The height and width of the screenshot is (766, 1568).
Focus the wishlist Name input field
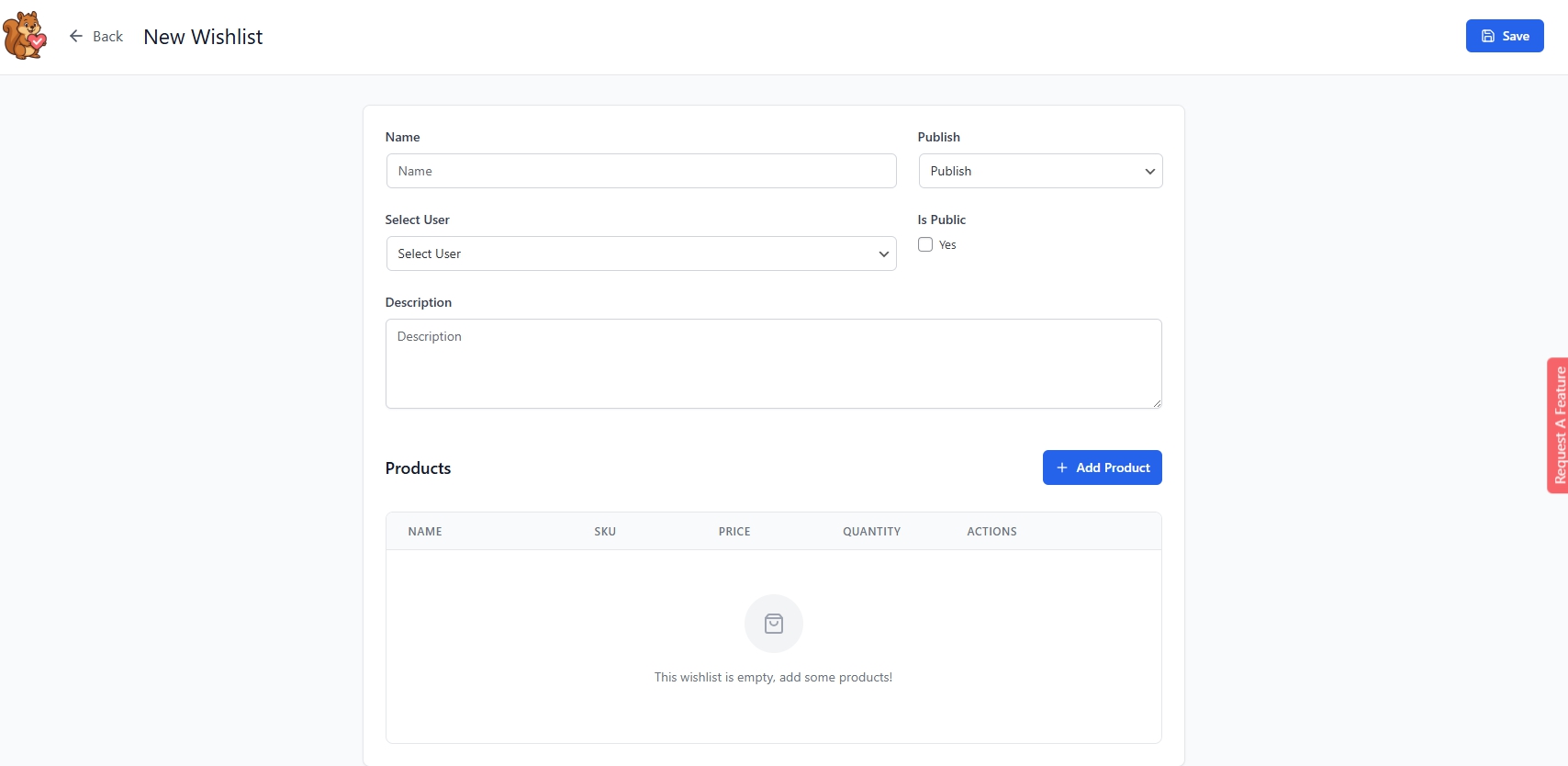point(641,171)
